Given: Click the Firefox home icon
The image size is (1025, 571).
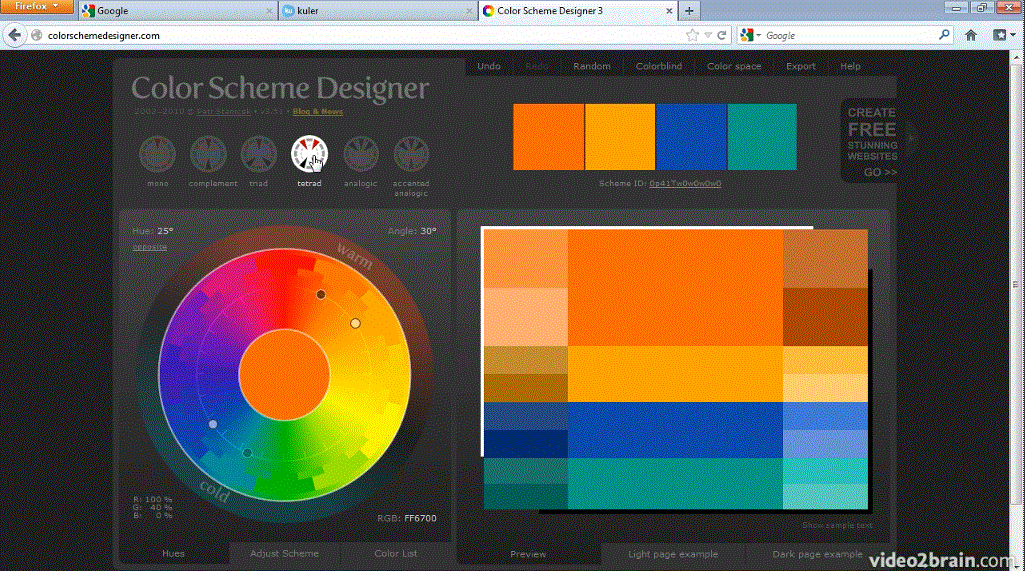Looking at the screenshot, I should [x=971, y=35].
